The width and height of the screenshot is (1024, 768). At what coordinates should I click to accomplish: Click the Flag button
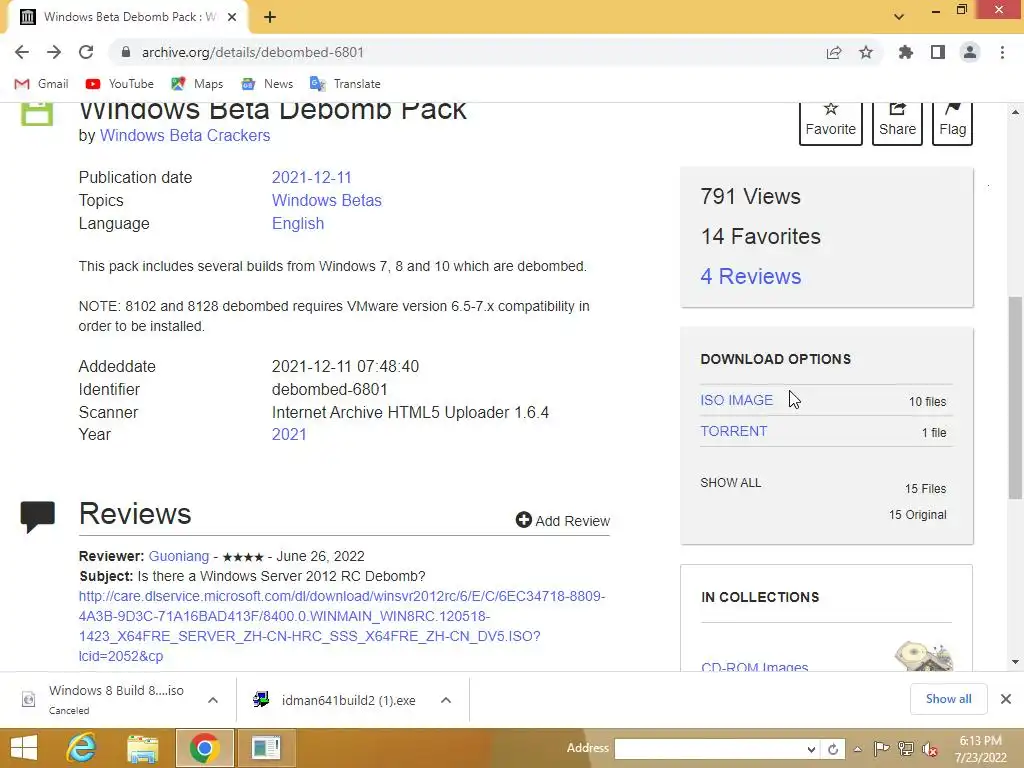tap(953, 123)
